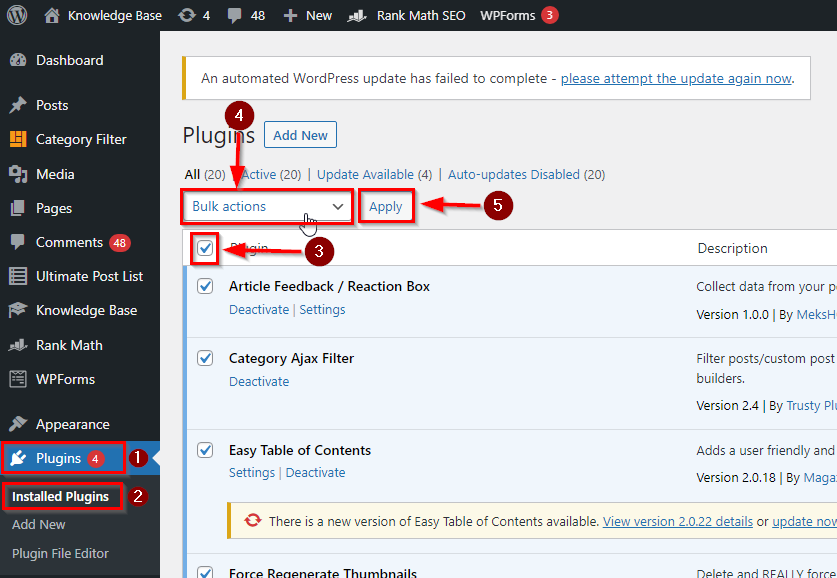Open Rank Math SEO admin bar menu
This screenshot has width=837, height=578.
(x=421, y=15)
